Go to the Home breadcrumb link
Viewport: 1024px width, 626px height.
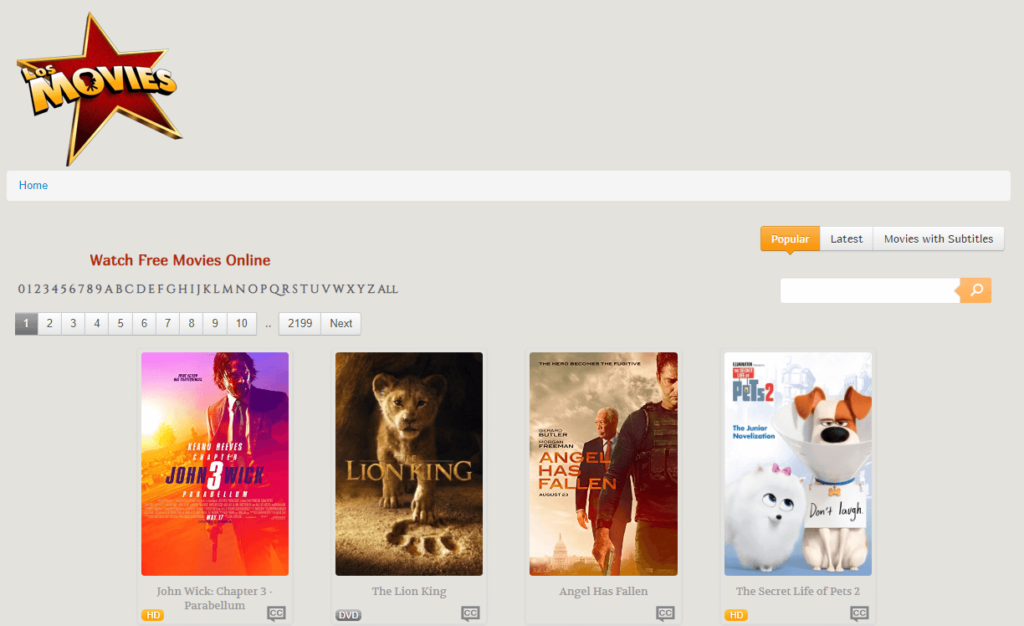pos(33,185)
